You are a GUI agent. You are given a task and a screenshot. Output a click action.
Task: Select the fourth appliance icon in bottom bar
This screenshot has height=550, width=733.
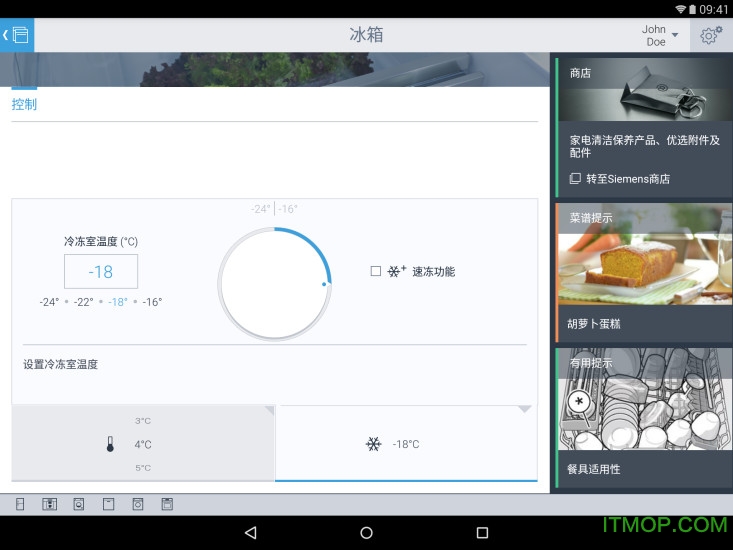click(108, 505)
